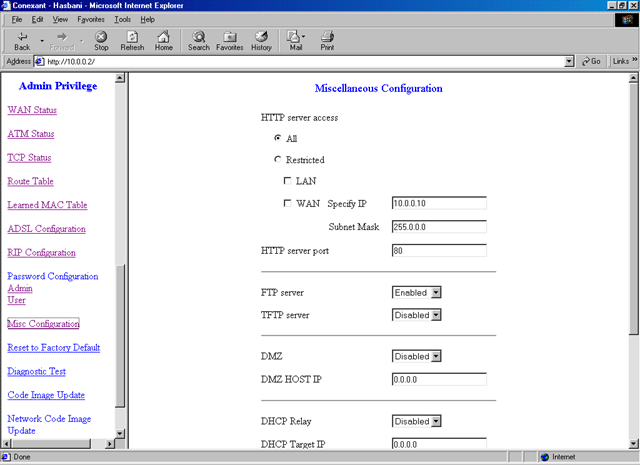
Task: Open the Favorites menu in menu bar
Action: click(x=91, y=19)
